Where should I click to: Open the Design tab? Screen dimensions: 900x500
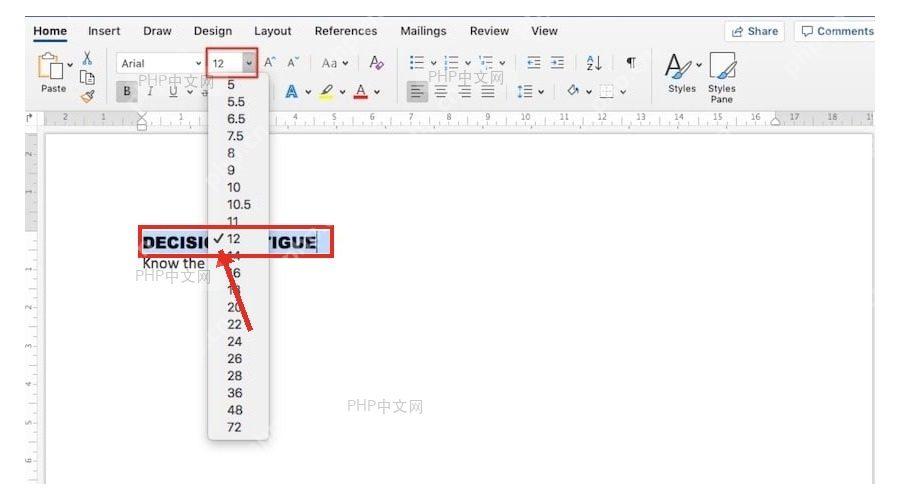pos(213,31)
